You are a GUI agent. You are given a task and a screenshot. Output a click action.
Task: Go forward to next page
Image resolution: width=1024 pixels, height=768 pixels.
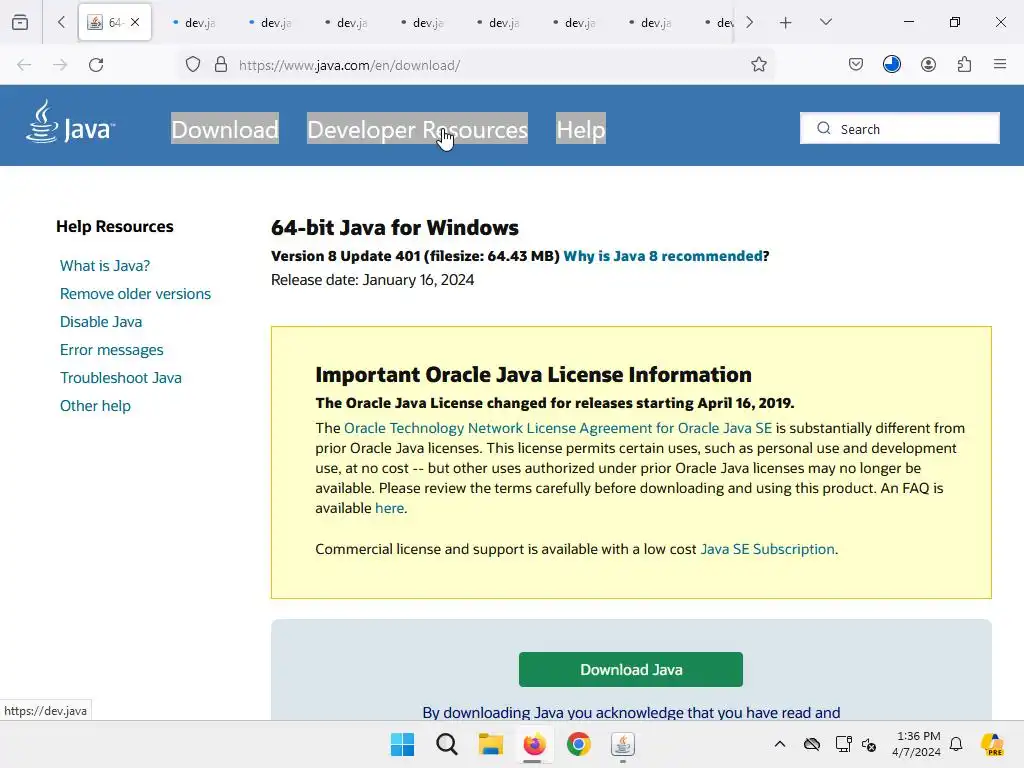(60, 65)
